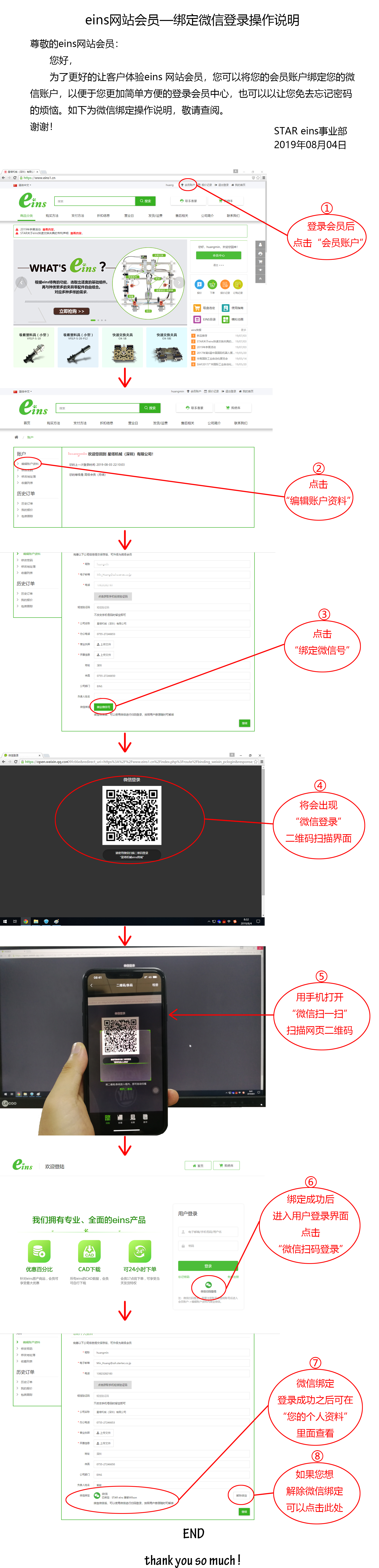
Task: Click the home breadcrumb icon on account page
Action: pyautogui.click(x=16, y=437)
